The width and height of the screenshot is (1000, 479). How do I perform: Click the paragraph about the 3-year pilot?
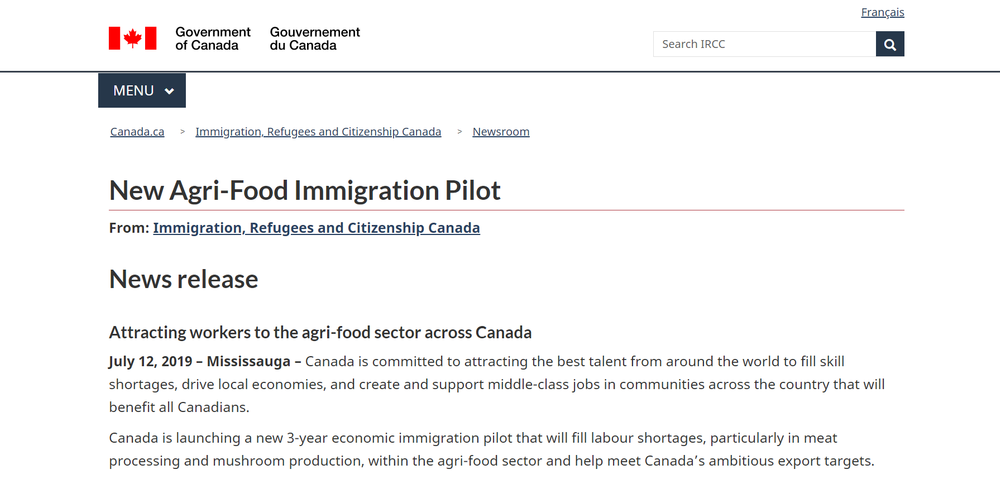tap(490, 449)
